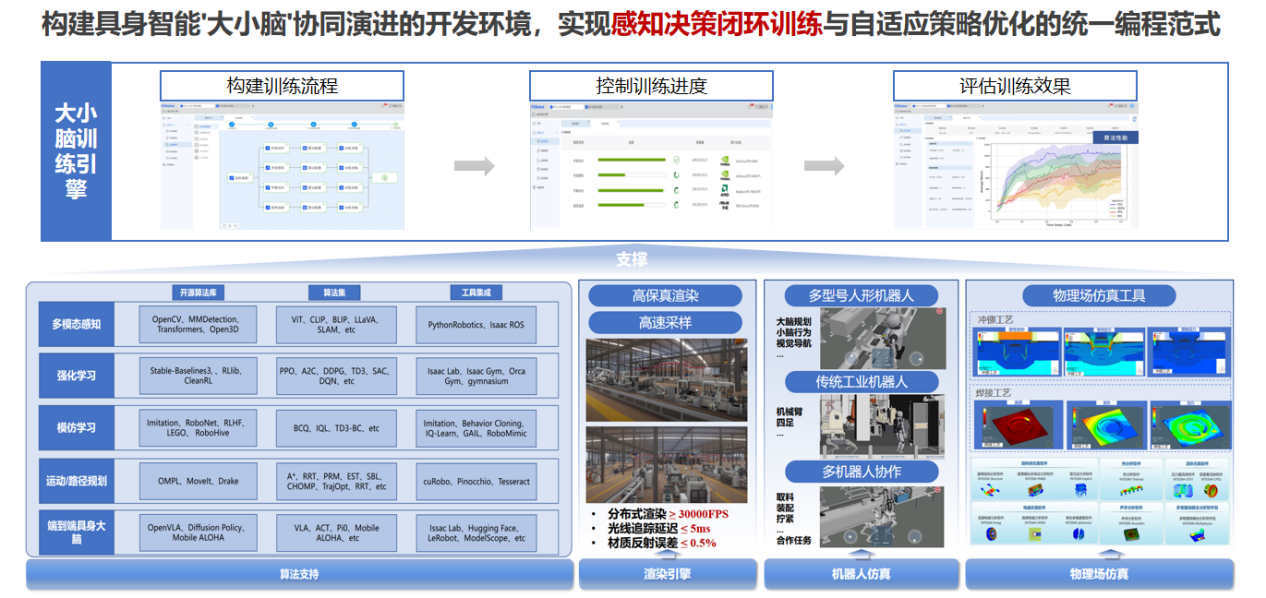Click the gray arrow after the 构建训练流程 screenshot
This screenshot has height=598, width=1266.
click(482, 166)
